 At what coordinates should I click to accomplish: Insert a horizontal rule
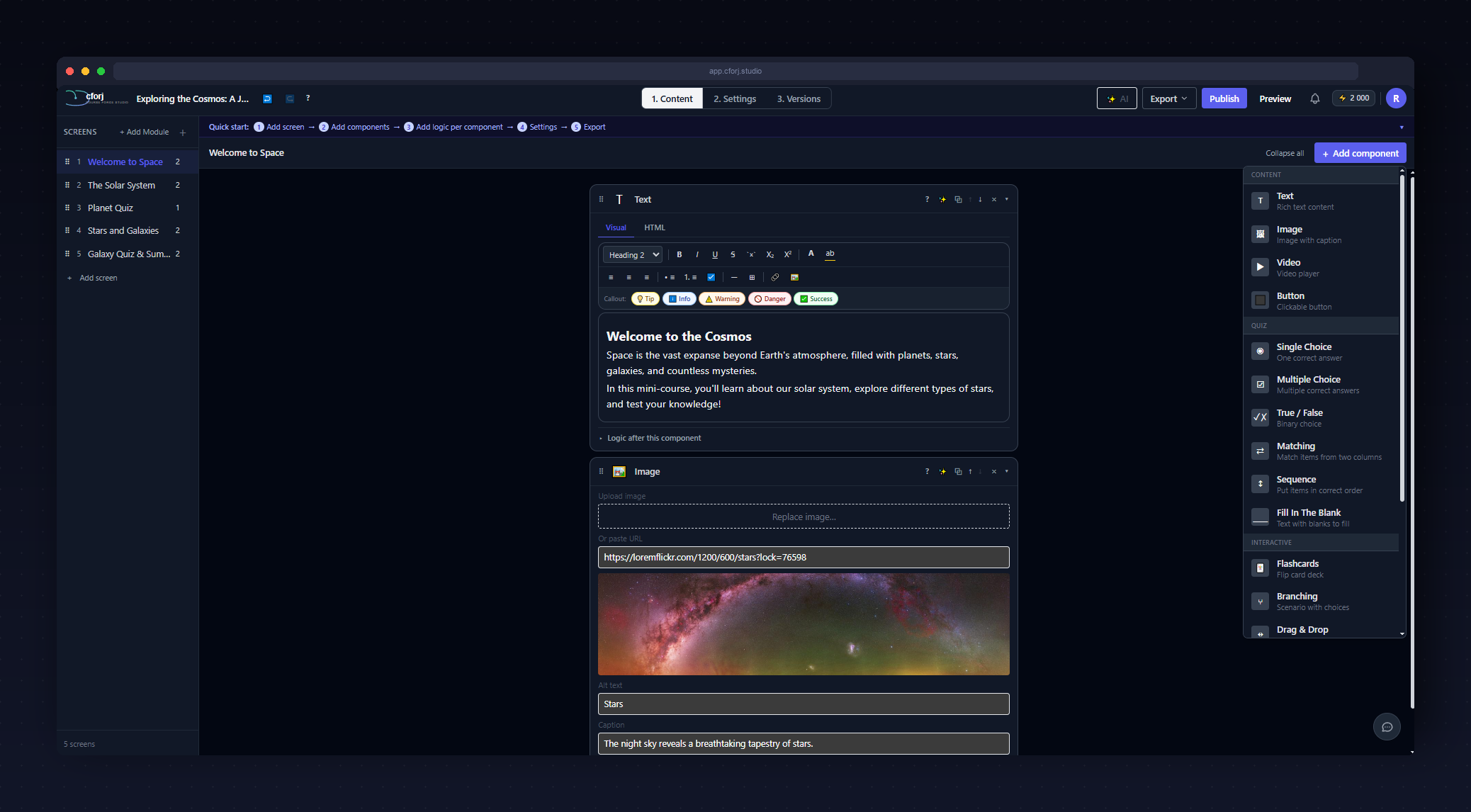click(734, 277)
